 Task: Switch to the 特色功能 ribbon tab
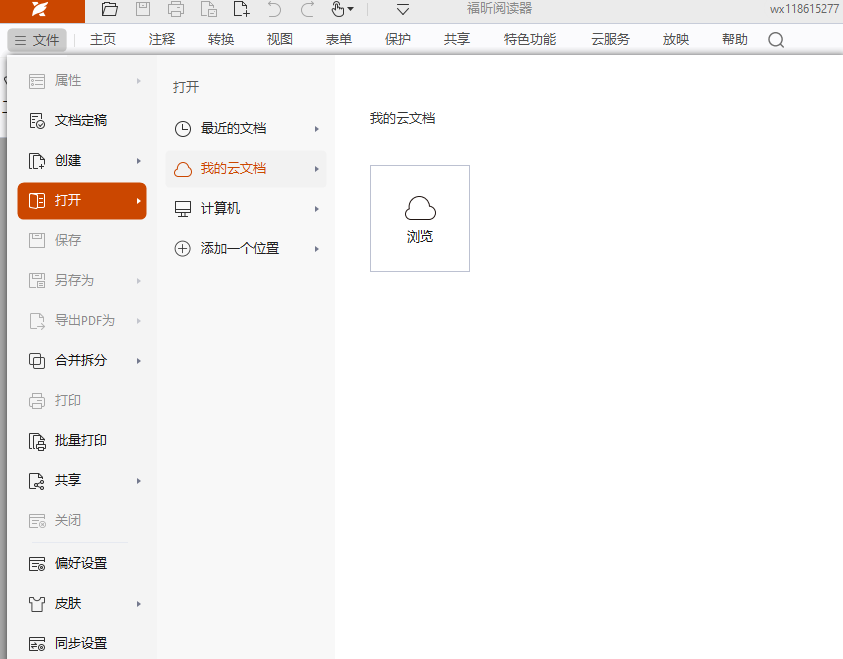click(530, 40)
